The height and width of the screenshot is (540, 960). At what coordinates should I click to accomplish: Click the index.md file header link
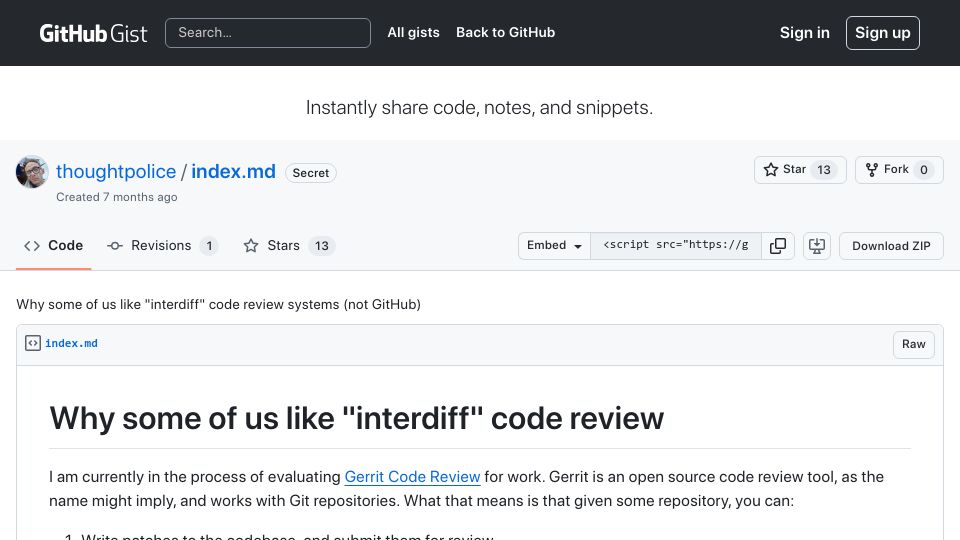tap(72, 343)
